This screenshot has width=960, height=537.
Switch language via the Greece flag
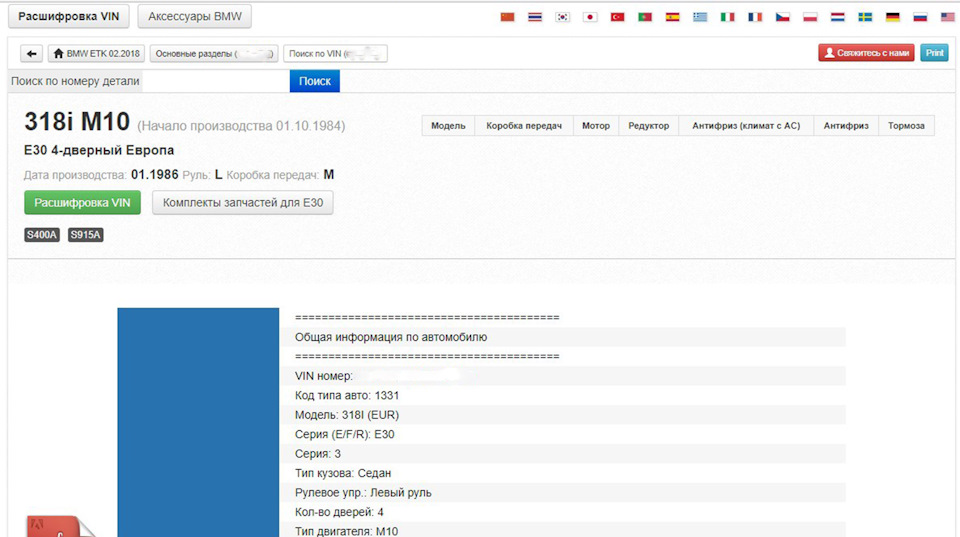pyautogui.click(x=700, y=17)
